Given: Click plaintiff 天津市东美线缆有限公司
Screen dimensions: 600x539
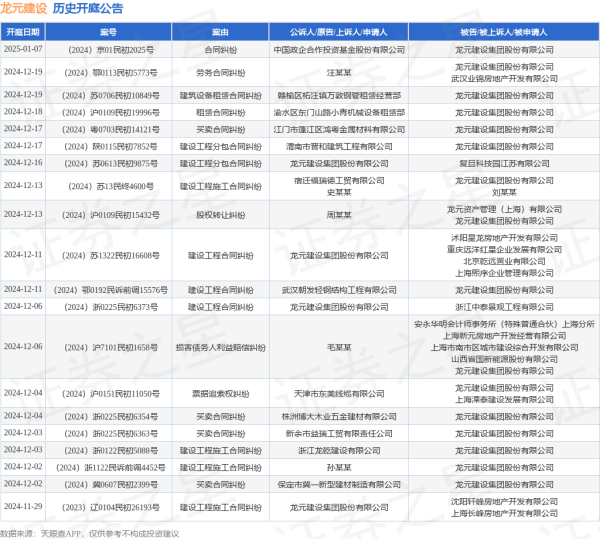Looking at the screenshot, I should (339, 394).
